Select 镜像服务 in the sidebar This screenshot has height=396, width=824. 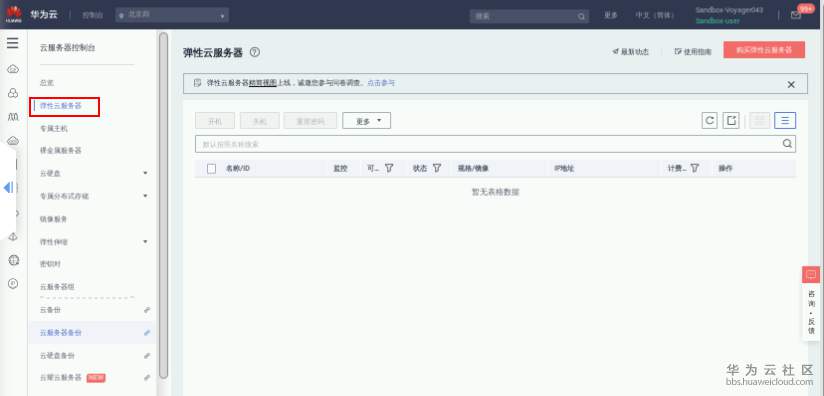pyautogui.click(x=54, y=219)
